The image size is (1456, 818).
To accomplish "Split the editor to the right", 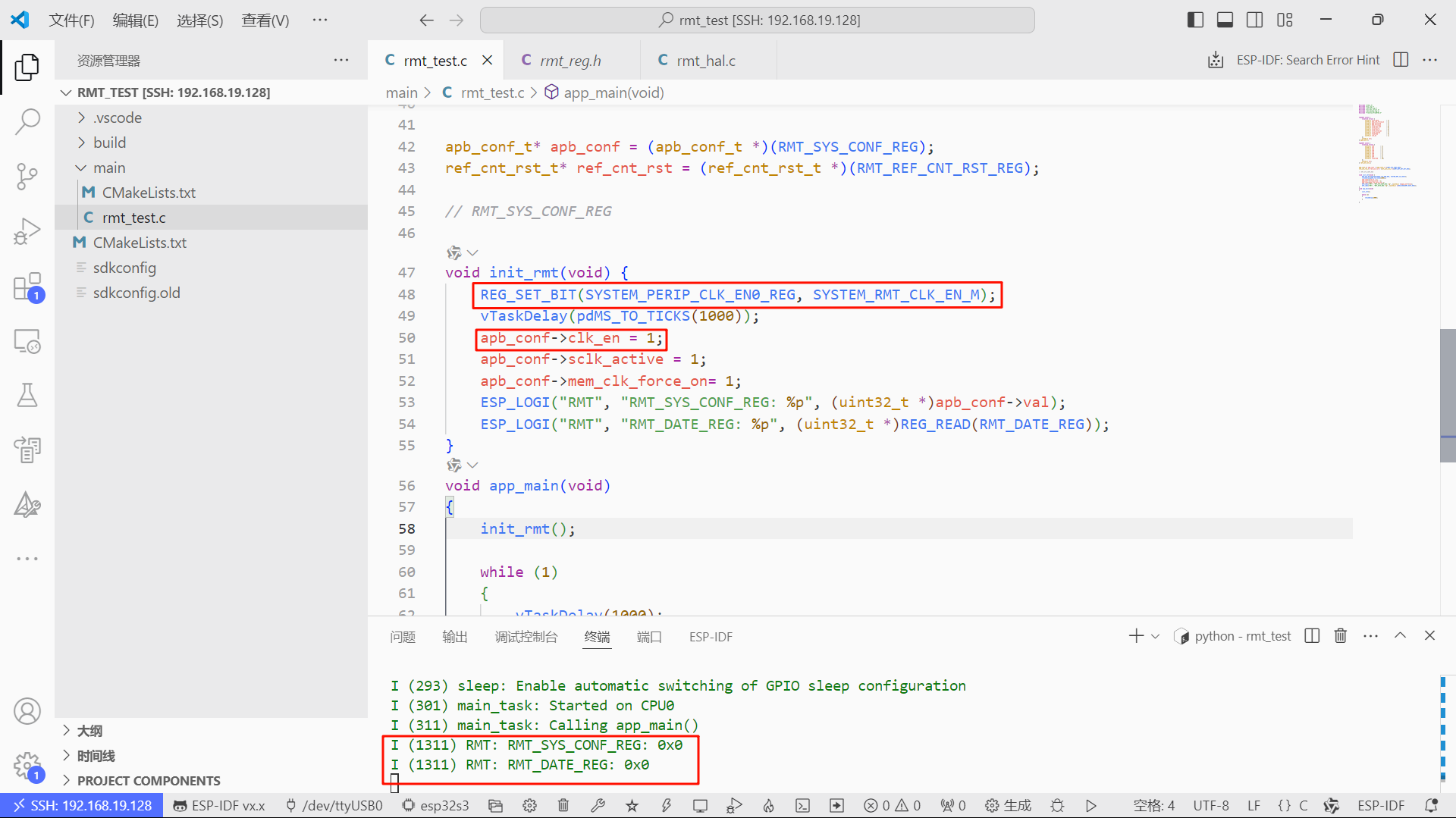I will [x=1401, y=60].
